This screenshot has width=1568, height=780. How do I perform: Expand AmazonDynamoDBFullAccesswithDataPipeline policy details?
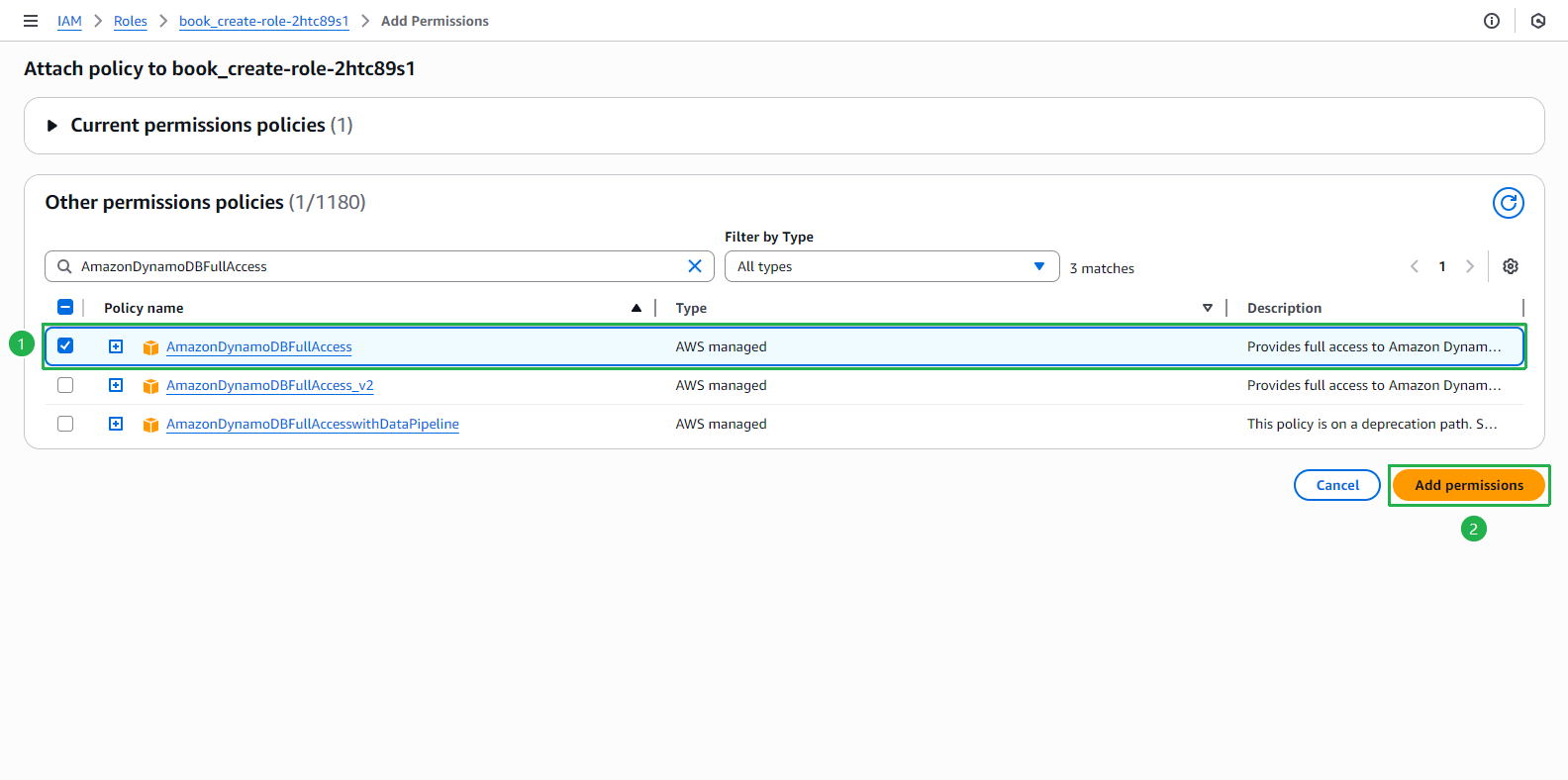[x=116, y=424]
